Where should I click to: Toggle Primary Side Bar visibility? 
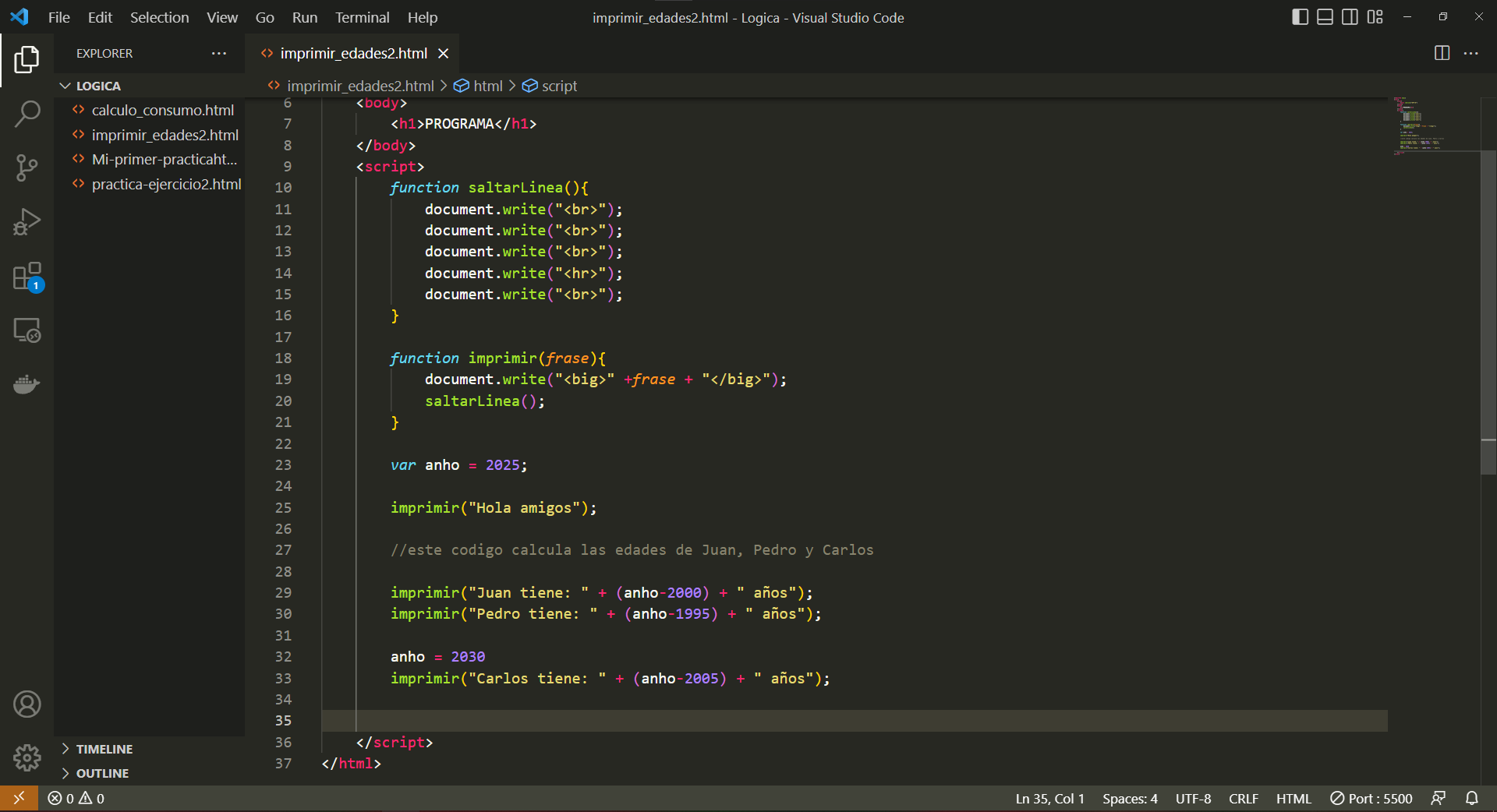1300,17
